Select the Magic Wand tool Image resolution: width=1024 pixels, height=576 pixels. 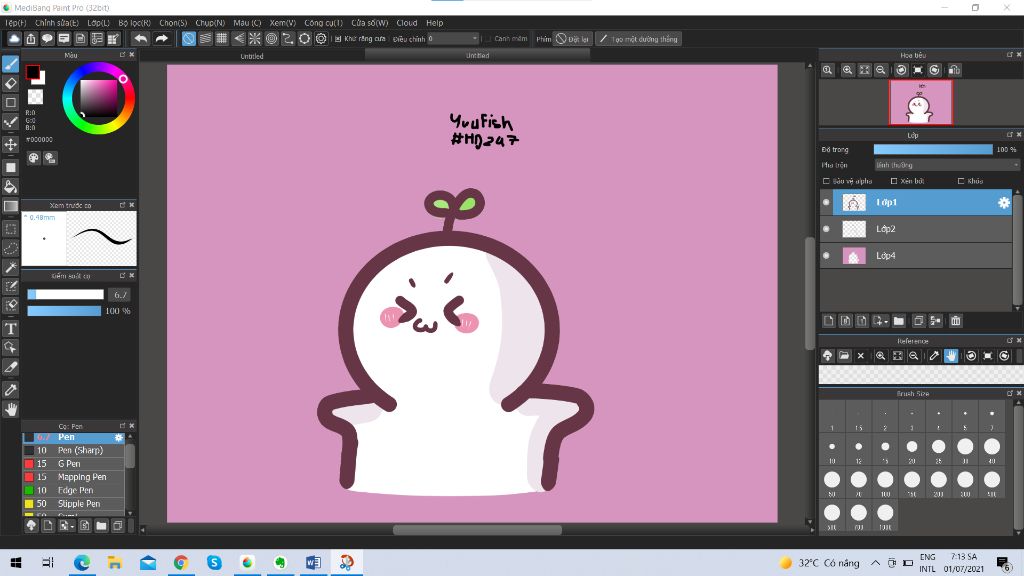coord(10,267)
